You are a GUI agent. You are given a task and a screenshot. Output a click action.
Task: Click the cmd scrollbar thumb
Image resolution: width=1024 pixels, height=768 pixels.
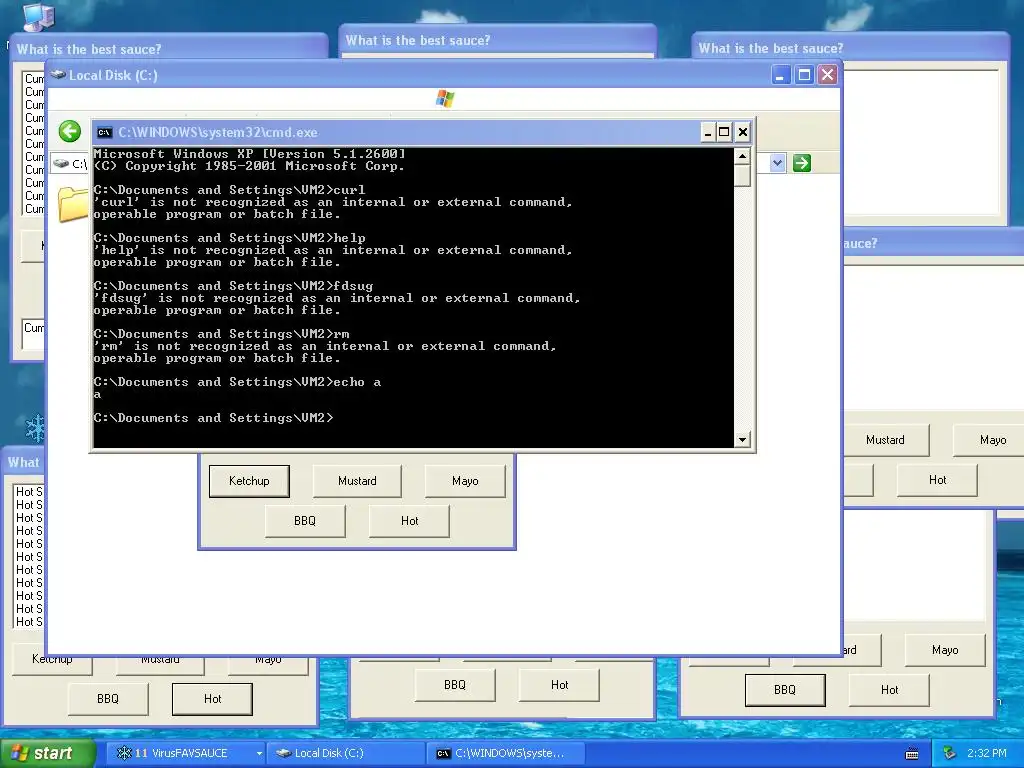742,175
